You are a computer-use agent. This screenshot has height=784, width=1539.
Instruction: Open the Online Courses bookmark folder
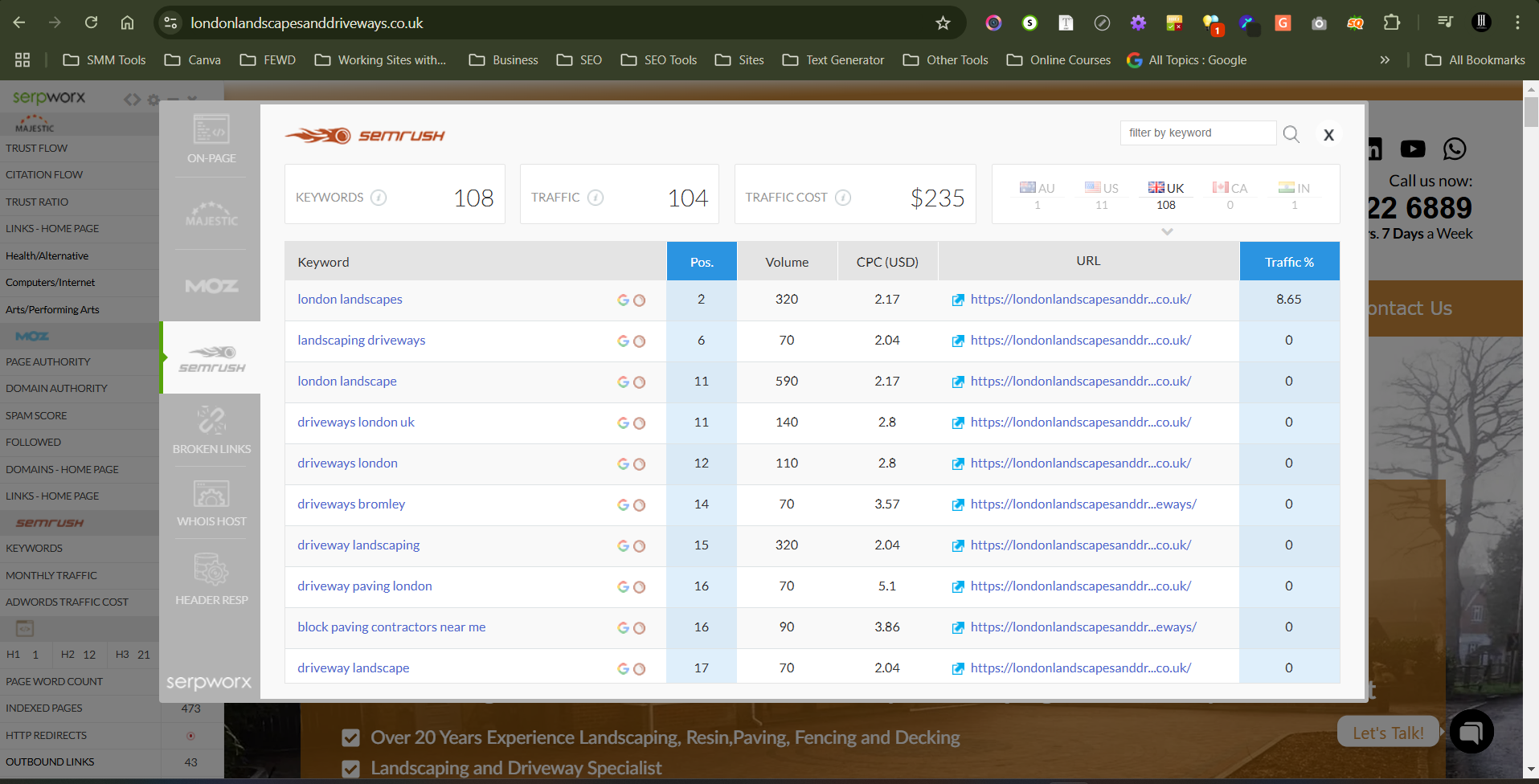click(1058, 59)
